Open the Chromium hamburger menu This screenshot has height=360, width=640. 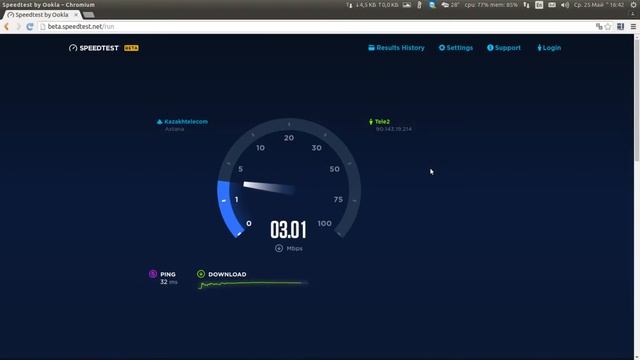pos(633,27)
